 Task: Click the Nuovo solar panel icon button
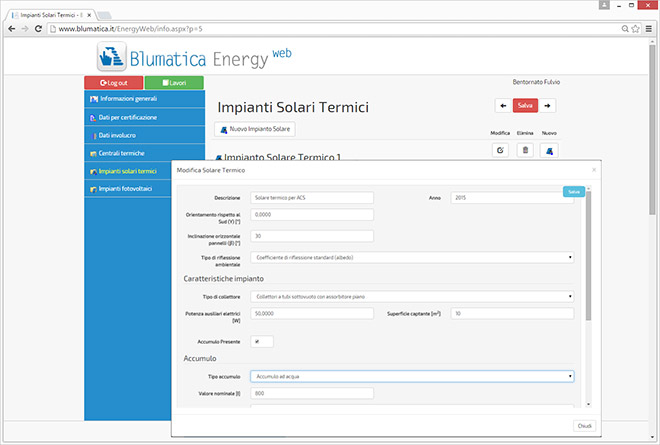pyautogui.click(x=549, y=150)
